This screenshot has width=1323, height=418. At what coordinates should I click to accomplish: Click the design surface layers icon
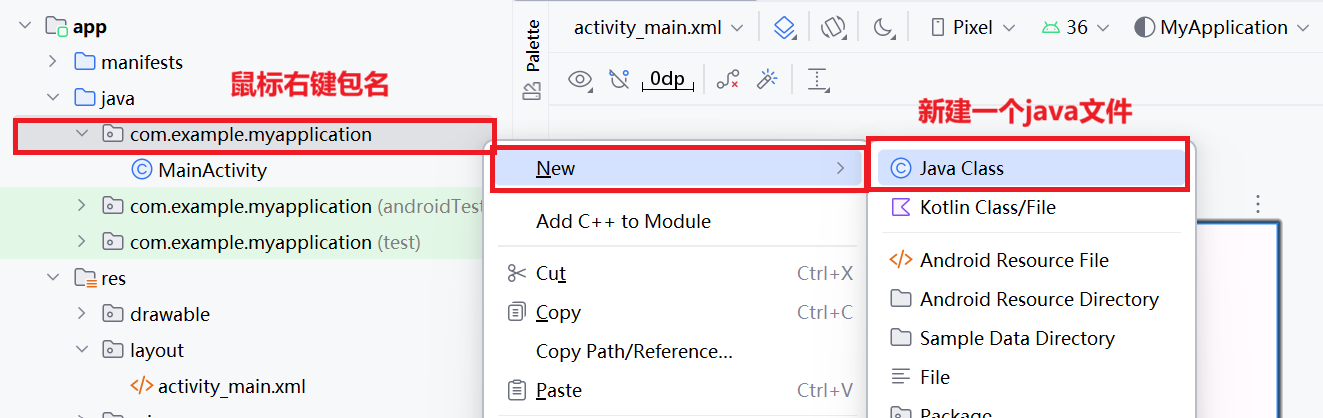pyautogui.click(x=786, y=28)
